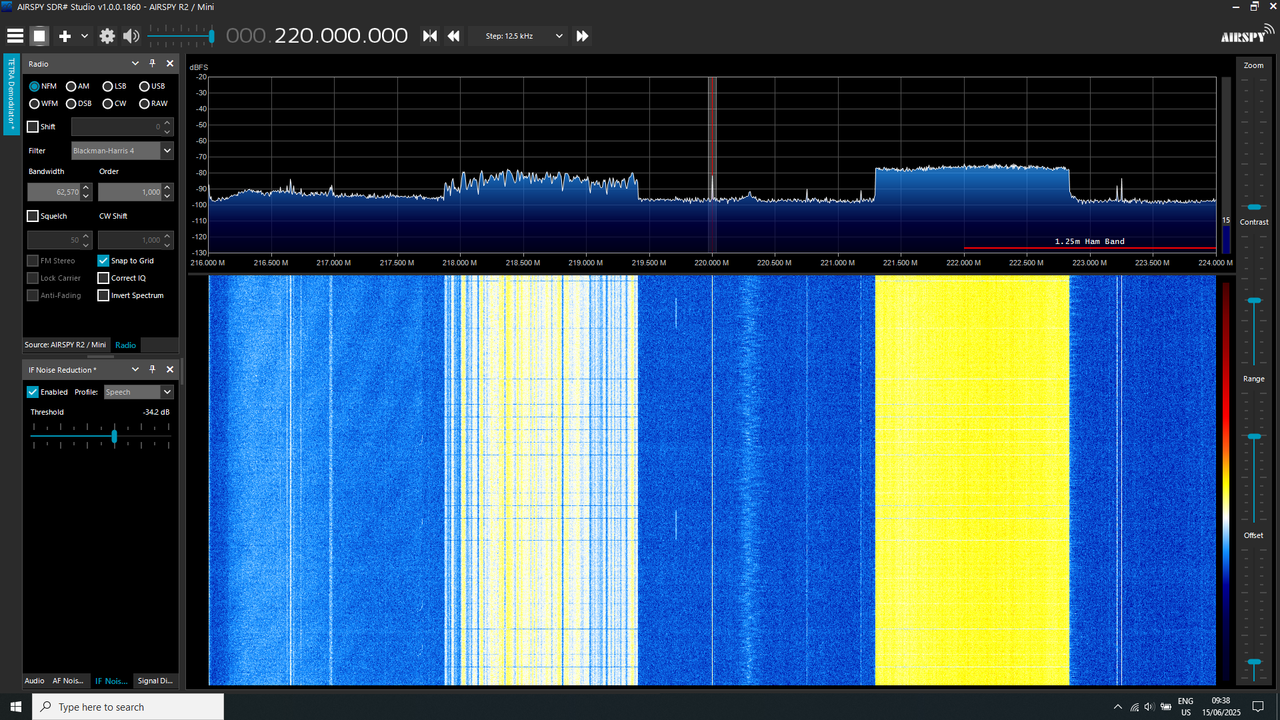Switch to the Signal Diagnostics tab
Image resolution: width=1280 pixels, height=720 pixels.
(x=155, y=681)
